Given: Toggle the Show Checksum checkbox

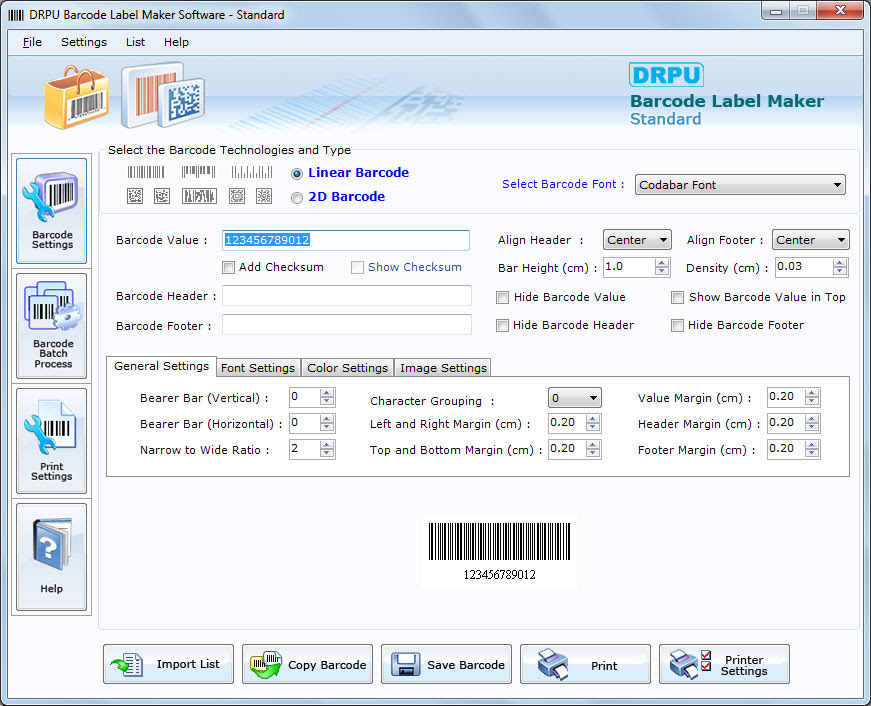Looking at the screenshot, I should pos(357,268).
